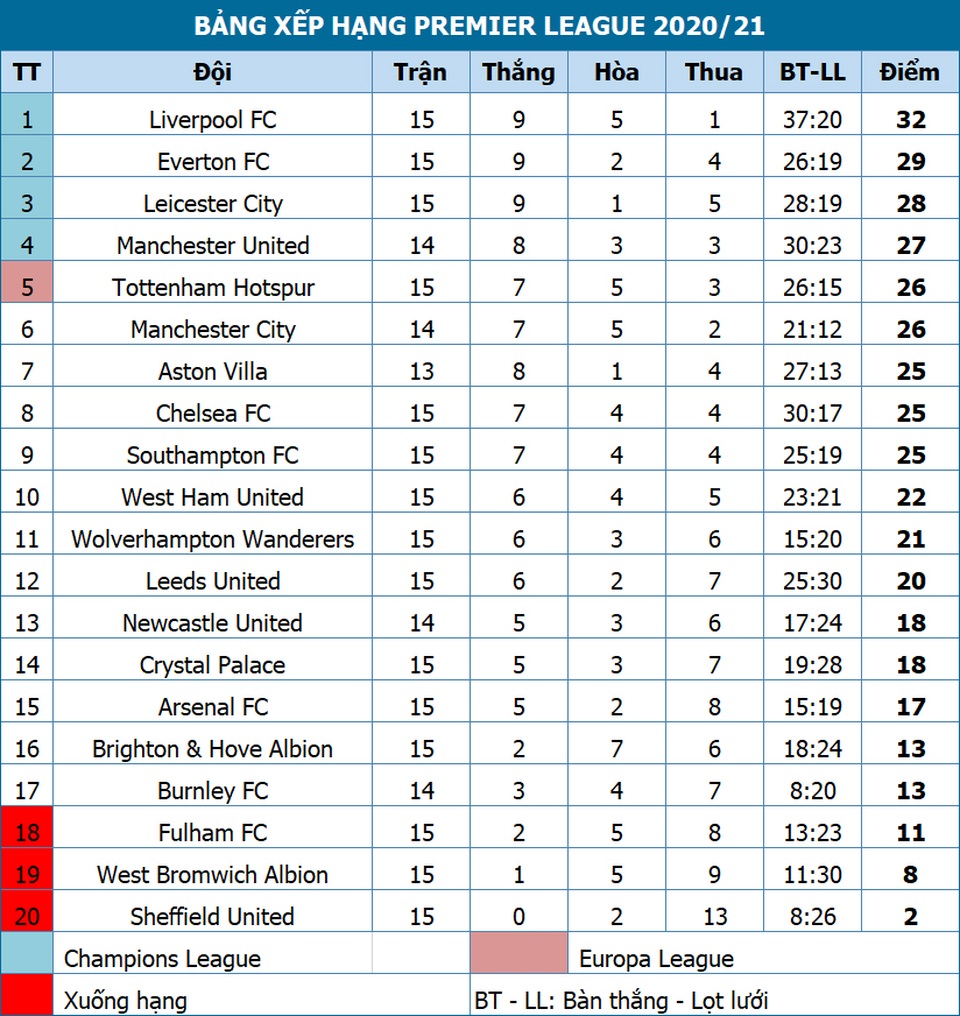Viewport: 960px width, 1016px height.
Task: Click the Liverpool FC team name
Action: pos(212,120)
